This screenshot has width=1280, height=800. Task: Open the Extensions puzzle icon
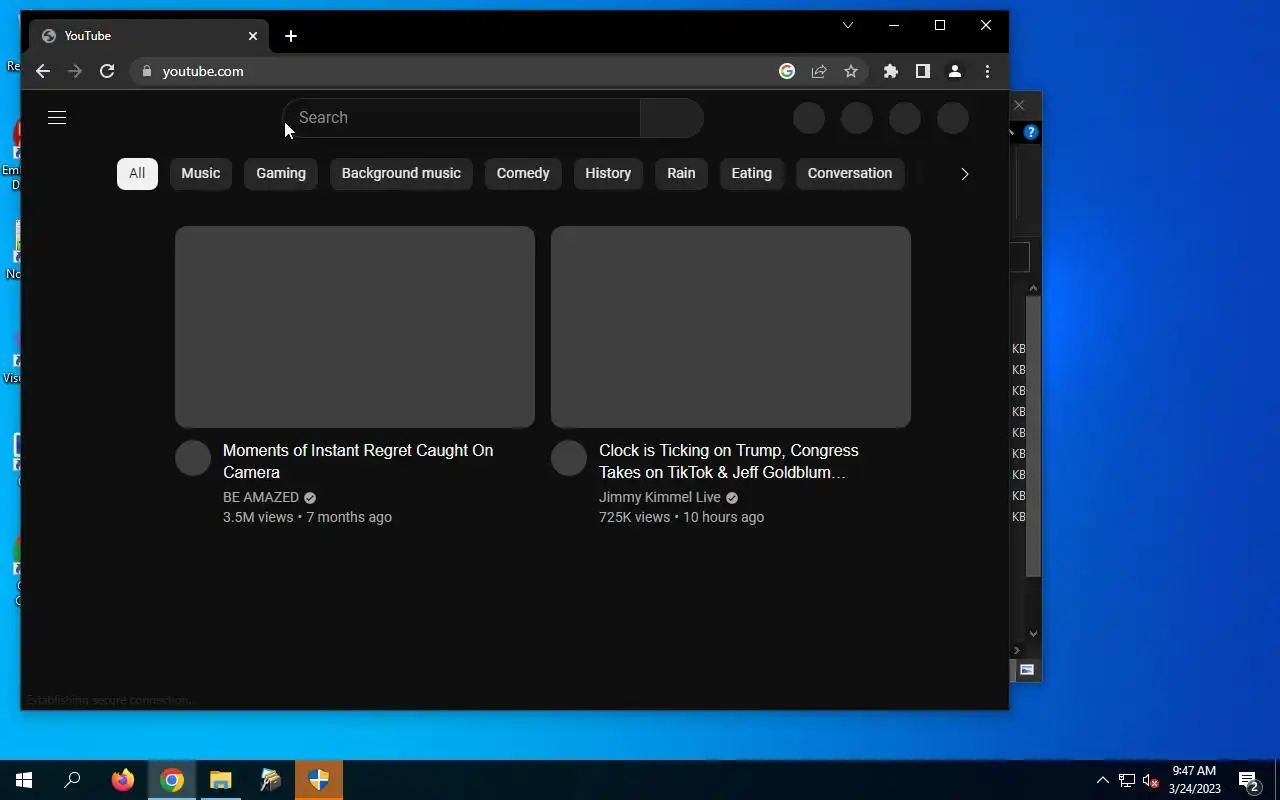(x=891, y=71)
